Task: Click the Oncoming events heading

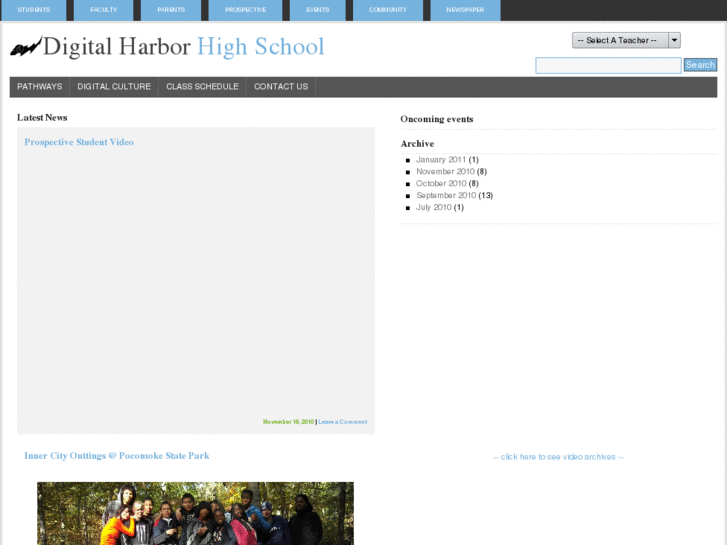Action: point(437,119)
